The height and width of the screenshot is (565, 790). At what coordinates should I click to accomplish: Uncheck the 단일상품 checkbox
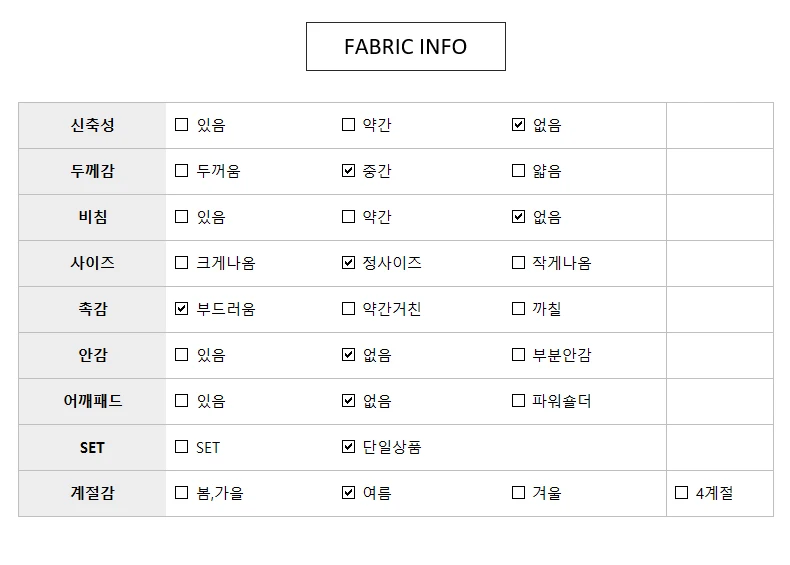[348, 447]
